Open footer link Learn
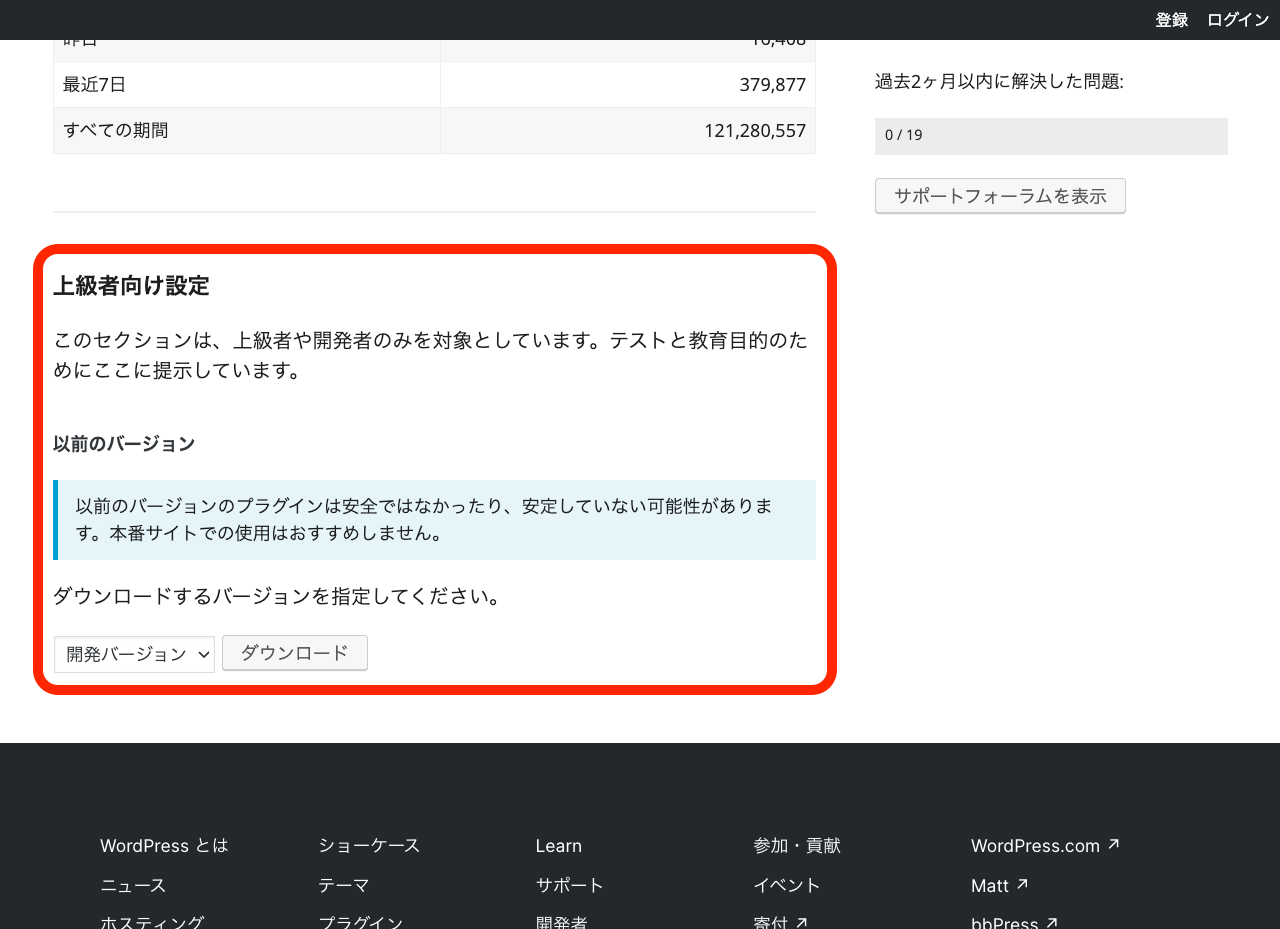 pos(558,846)
